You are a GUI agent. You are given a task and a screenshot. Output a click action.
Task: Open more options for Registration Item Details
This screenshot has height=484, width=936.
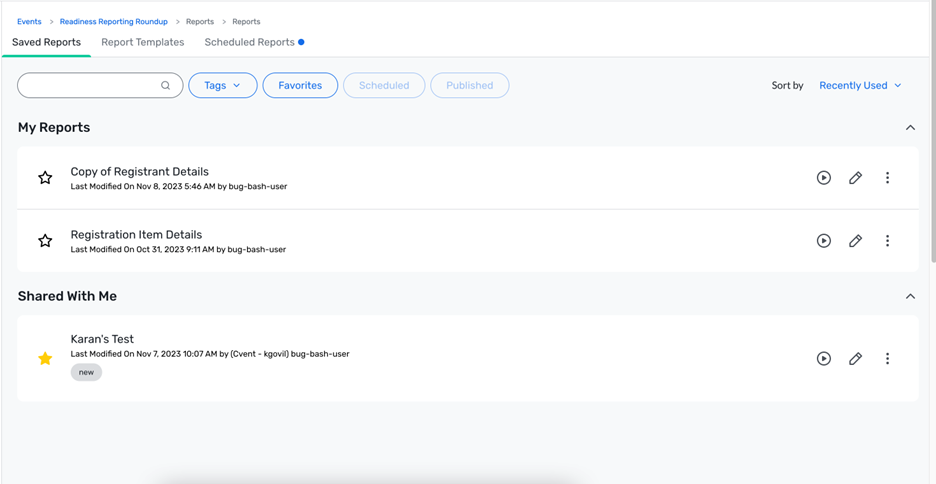click(x=887, y=241)
